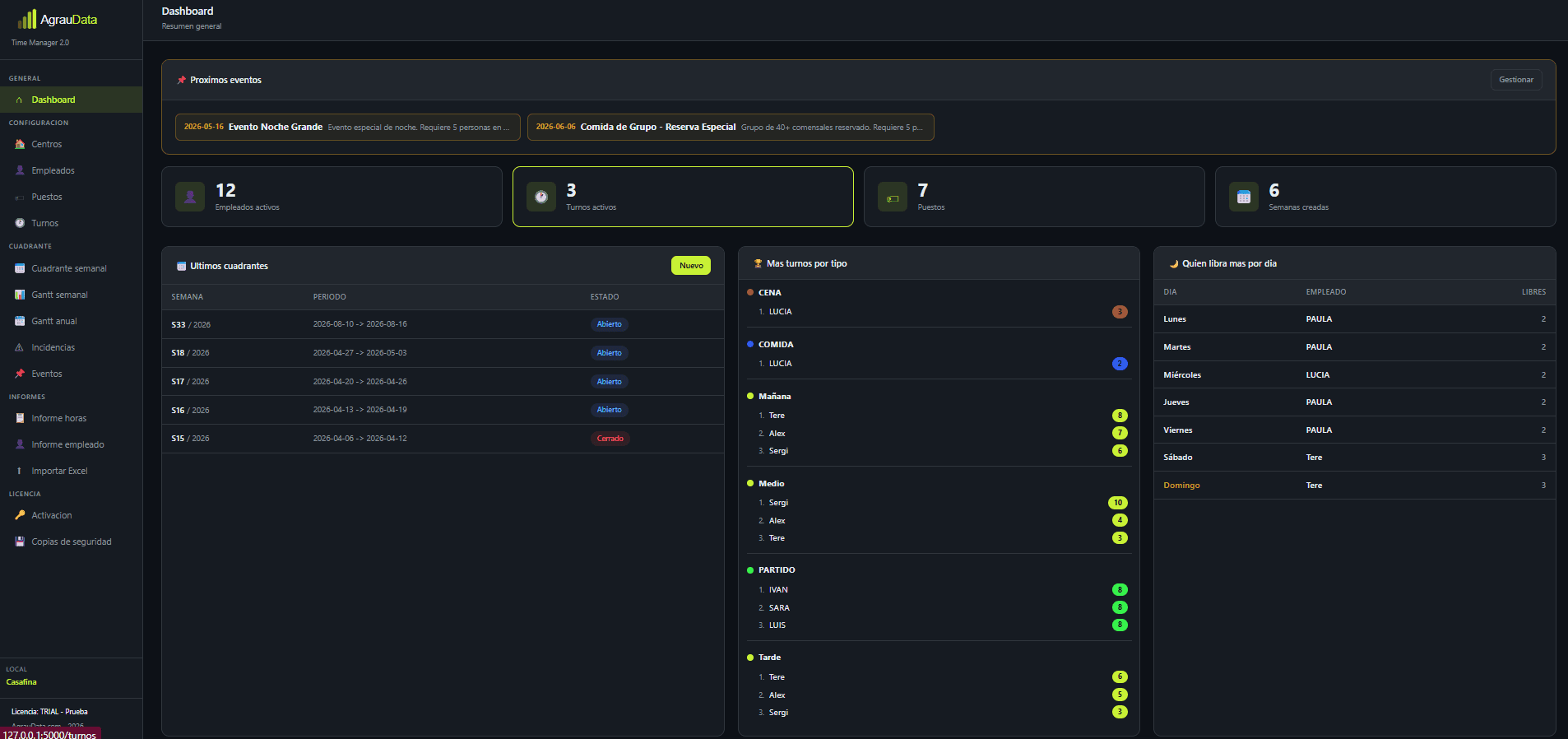Click the Turnos activos card clock icon

point(541,197)
